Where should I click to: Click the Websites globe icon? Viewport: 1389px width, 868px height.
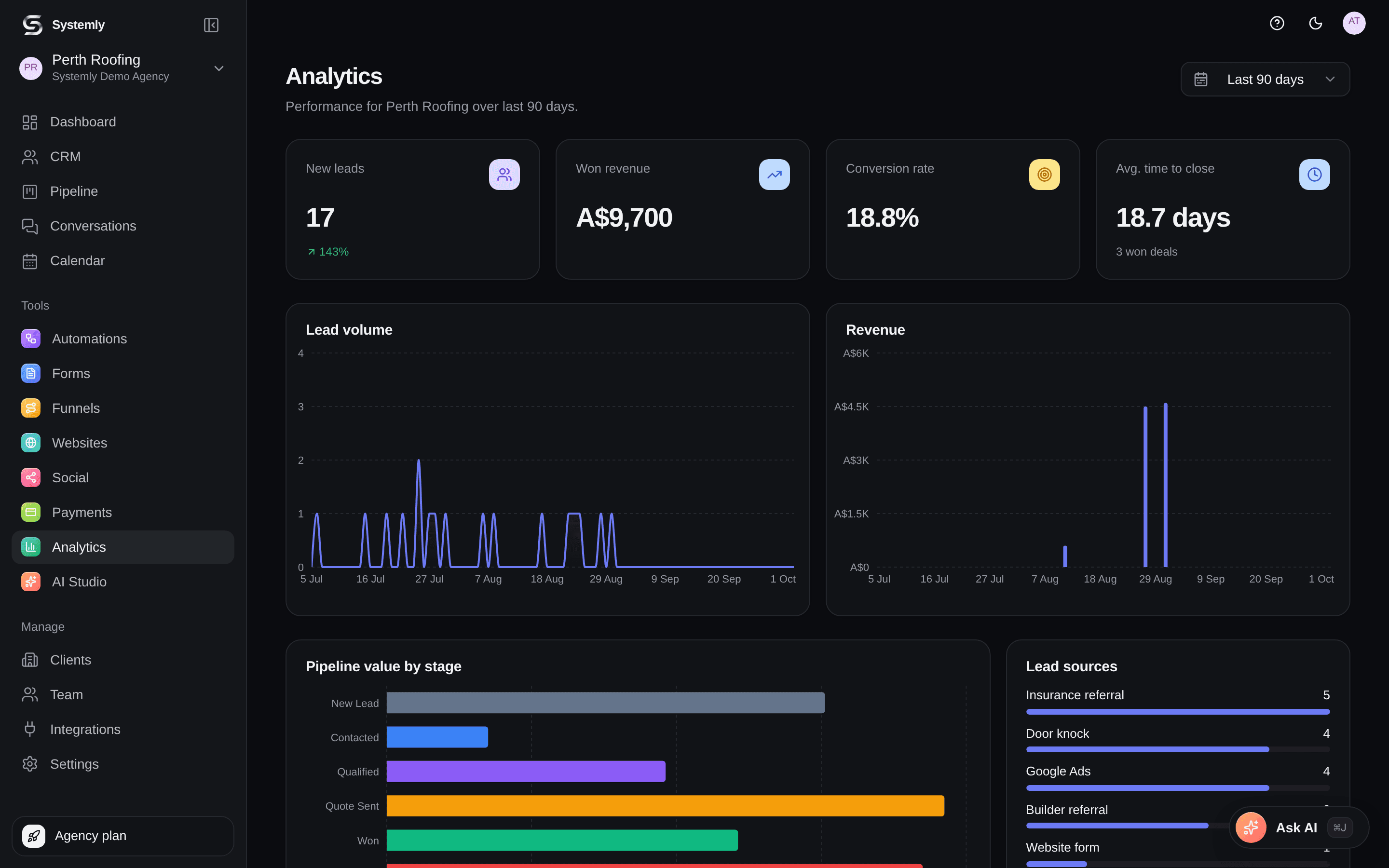[31, 443]
